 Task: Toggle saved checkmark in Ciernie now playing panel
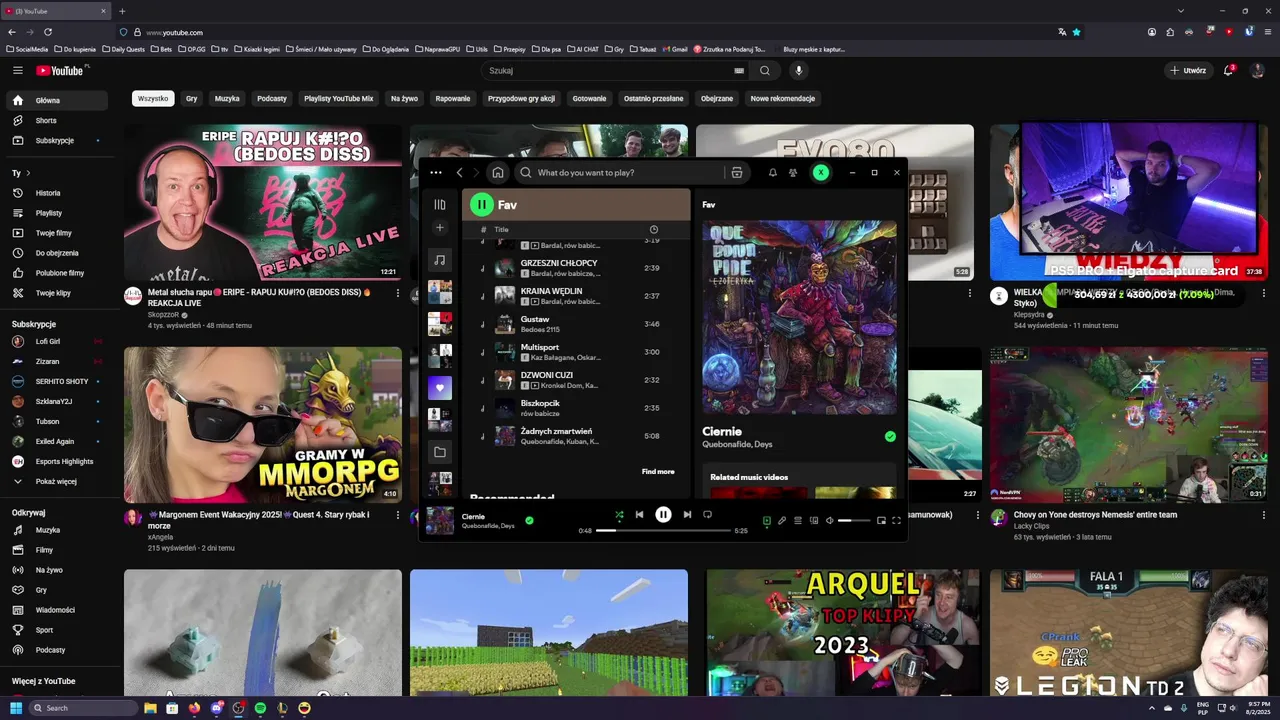890,436
